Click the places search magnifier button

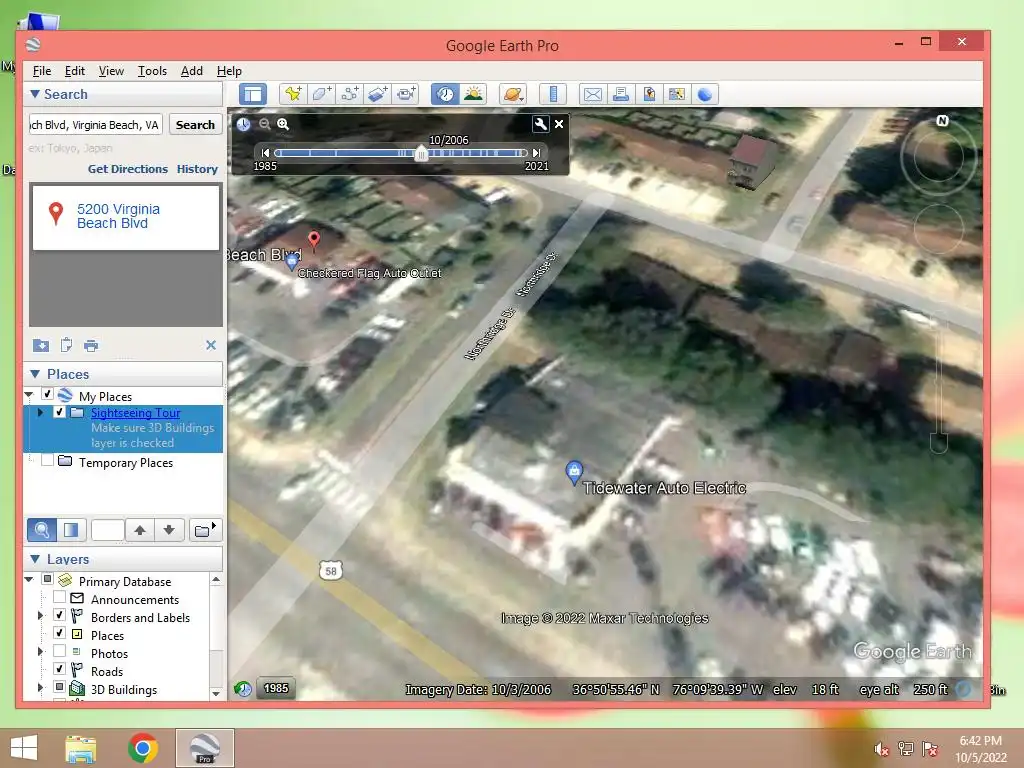[42, 530]
